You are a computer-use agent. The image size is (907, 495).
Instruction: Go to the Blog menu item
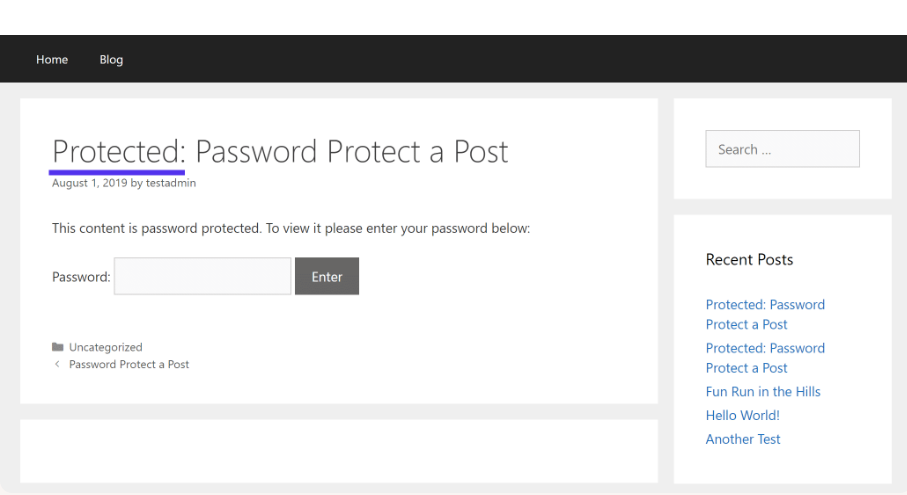click(111, 60)
